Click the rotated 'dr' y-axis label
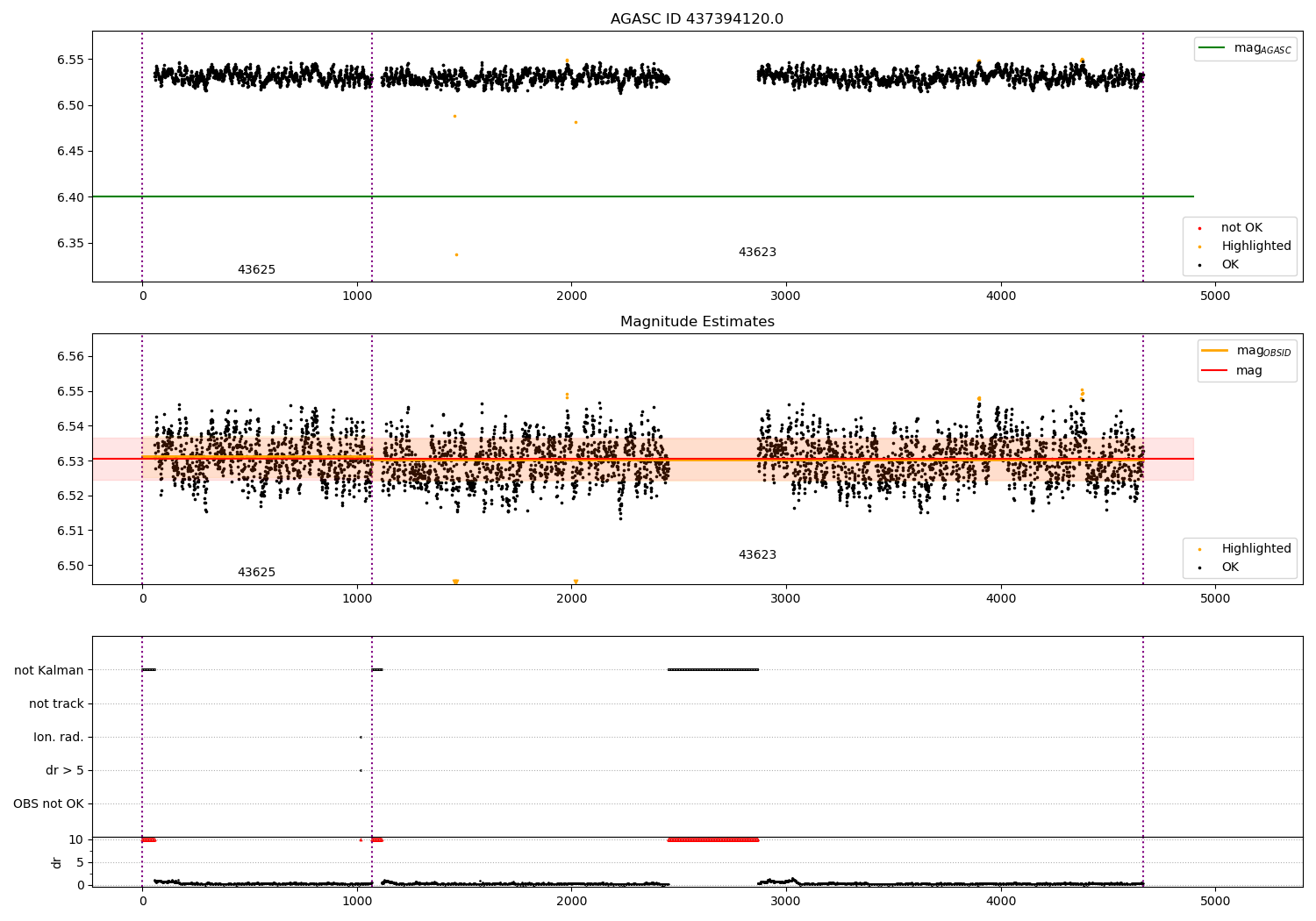This screenshot has height=921, width=1316. pyautogui.click(x=57, y=862)
